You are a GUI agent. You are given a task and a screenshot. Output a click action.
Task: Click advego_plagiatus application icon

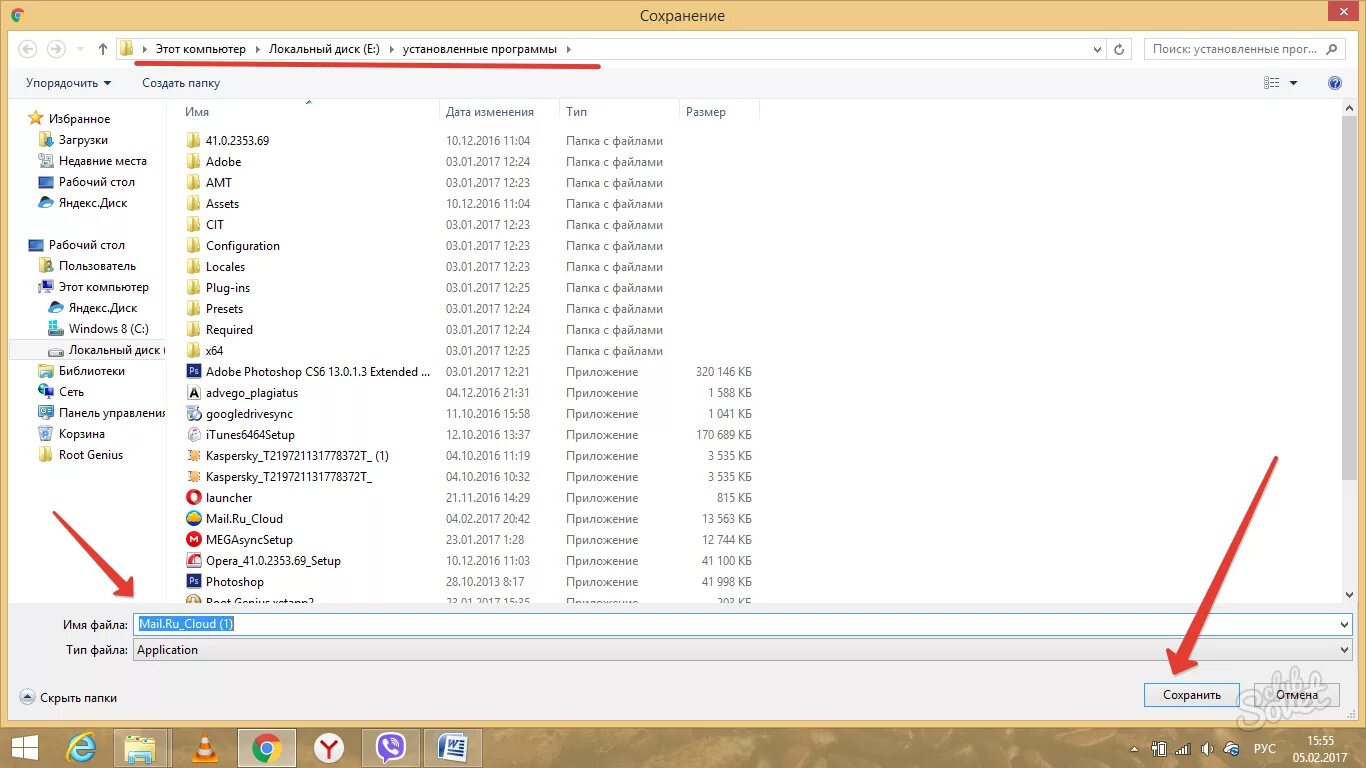(194, 392)
